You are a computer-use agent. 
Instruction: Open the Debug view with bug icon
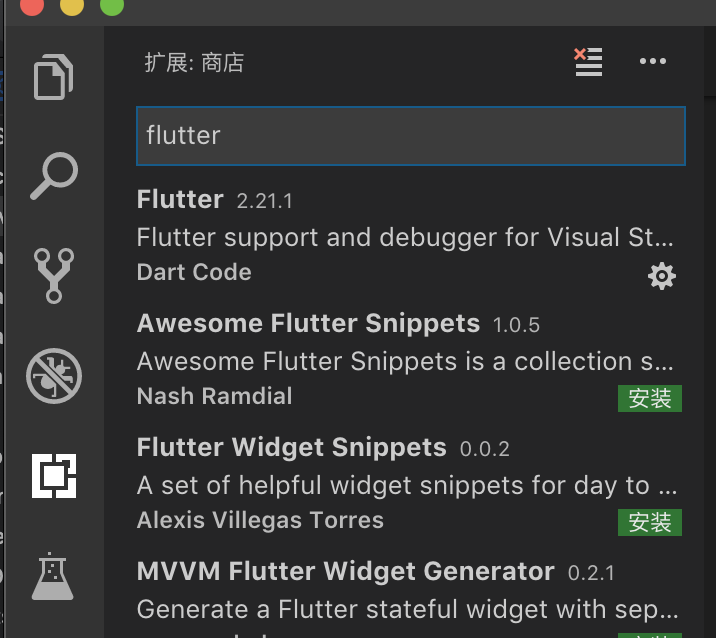click(54, 376)
